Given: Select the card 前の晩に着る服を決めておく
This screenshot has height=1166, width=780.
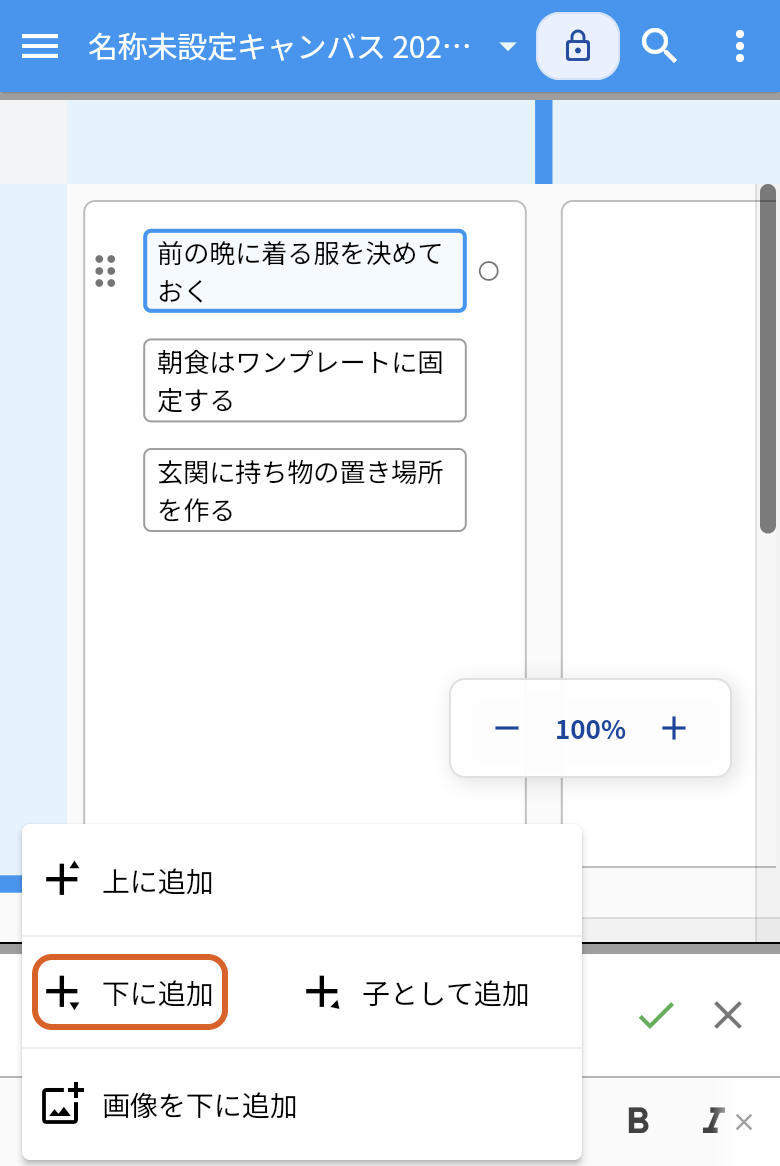Looking at the screenshot, I should pos(305,271).
